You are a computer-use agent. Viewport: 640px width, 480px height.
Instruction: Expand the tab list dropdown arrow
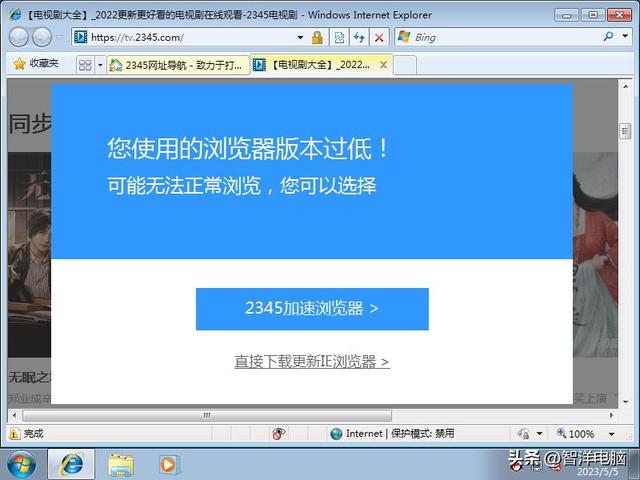[100, 65]
